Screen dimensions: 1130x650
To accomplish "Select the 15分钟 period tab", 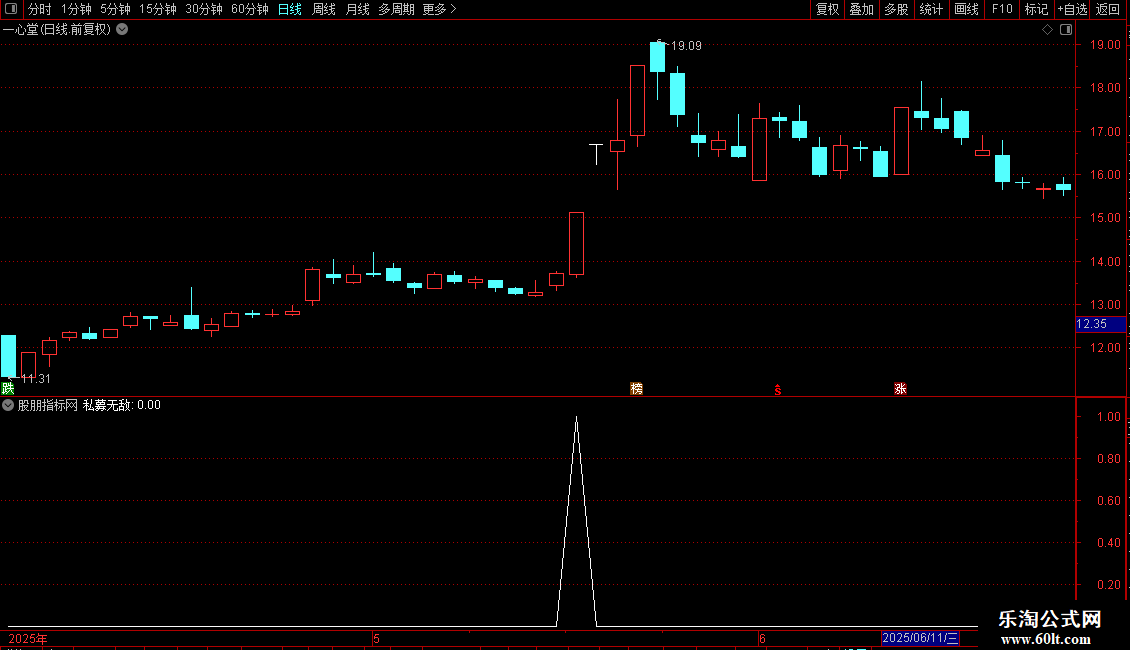I will tap(158, 9).
